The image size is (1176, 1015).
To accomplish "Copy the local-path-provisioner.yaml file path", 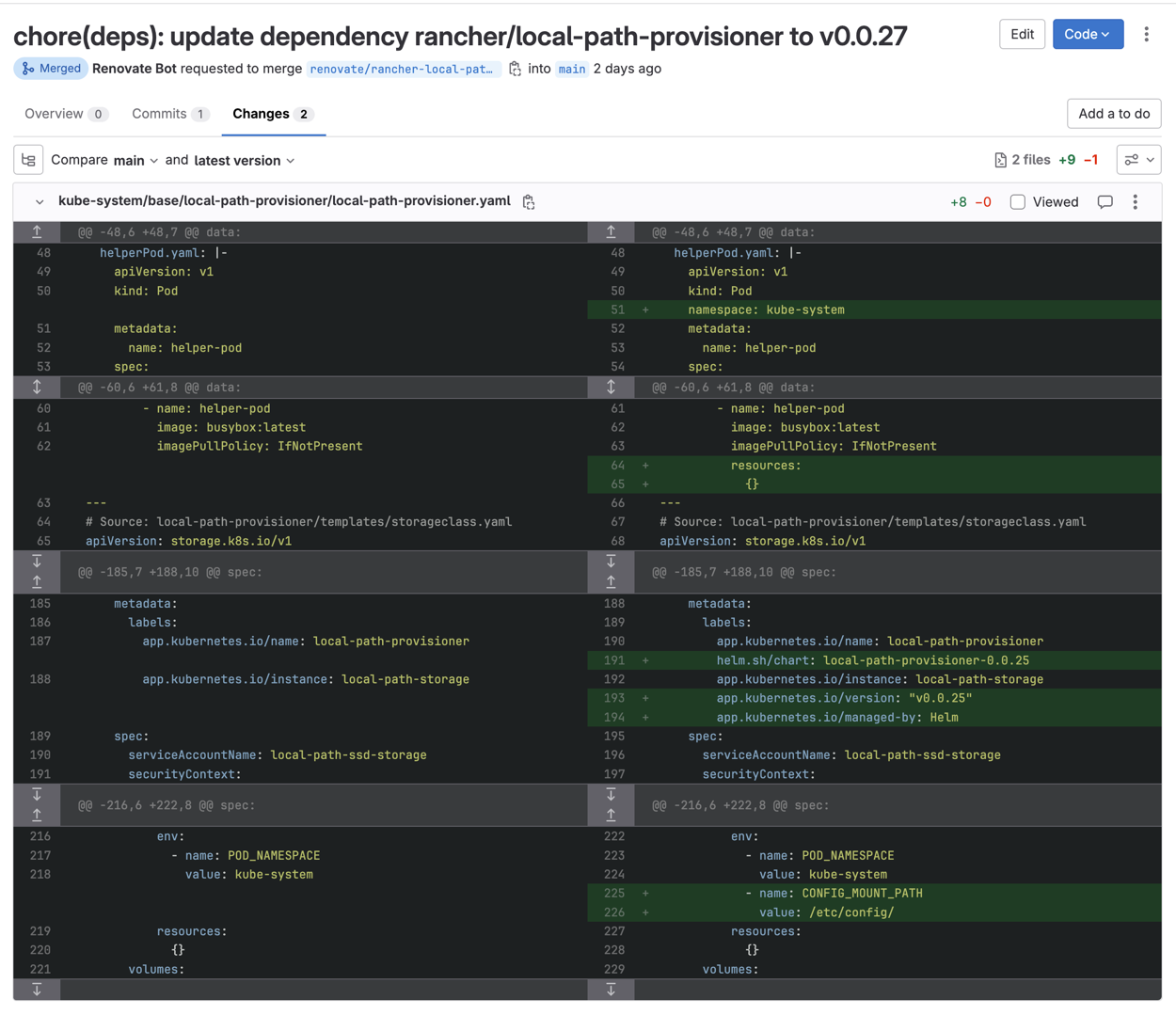I will click(528, 201).
